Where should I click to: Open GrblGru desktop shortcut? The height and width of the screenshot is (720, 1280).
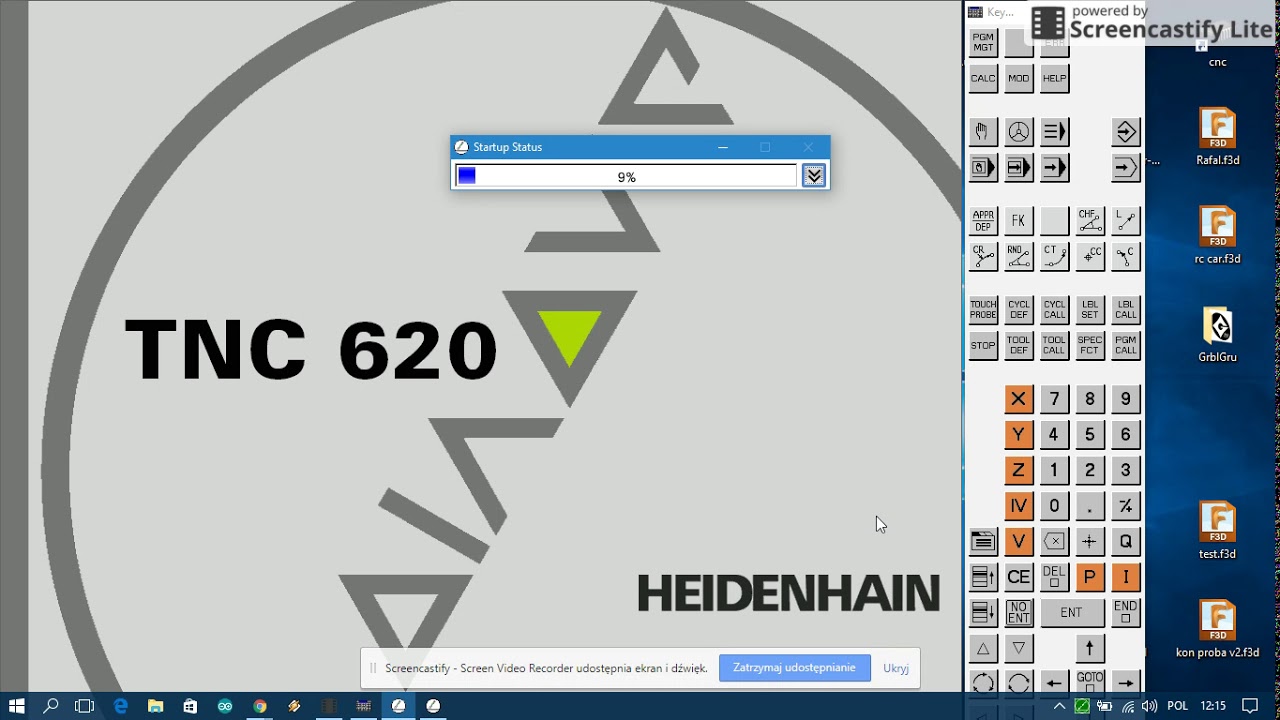click(1217, 334)
